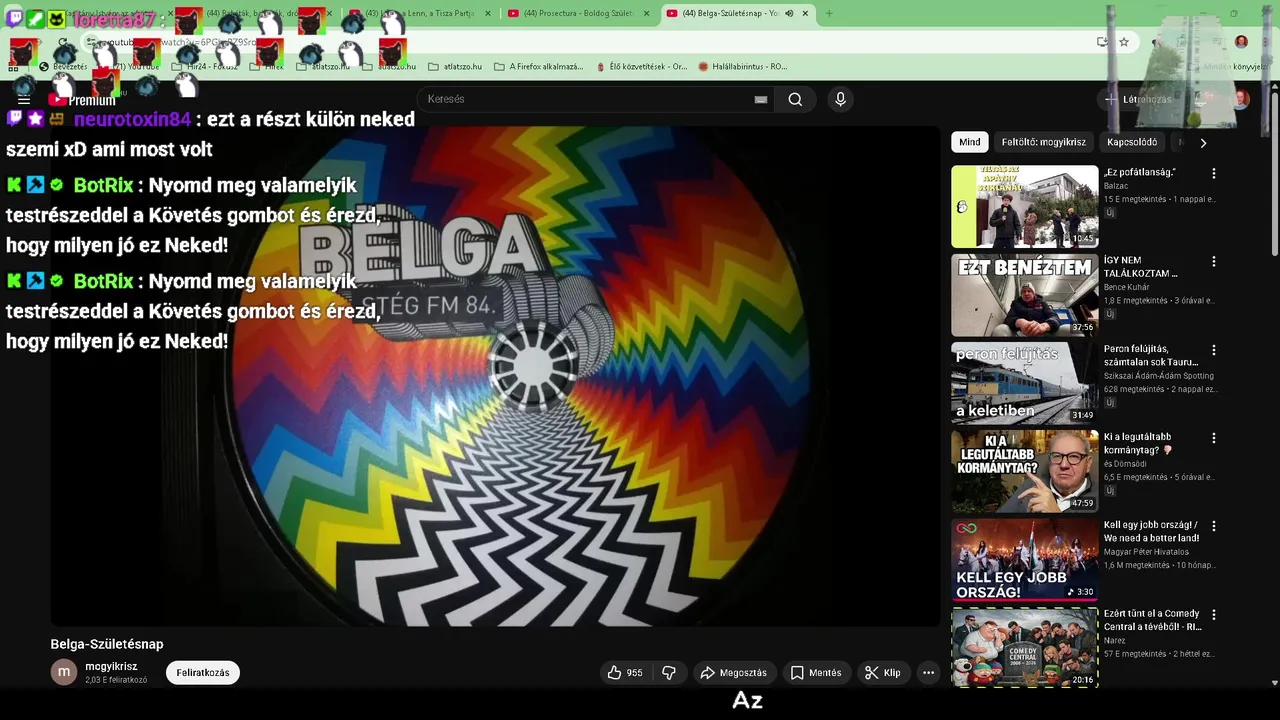Viewport: 1280px width, 720px height.
Task: Open the Bence Kuhár channel name
Action: pos(1127,287)
